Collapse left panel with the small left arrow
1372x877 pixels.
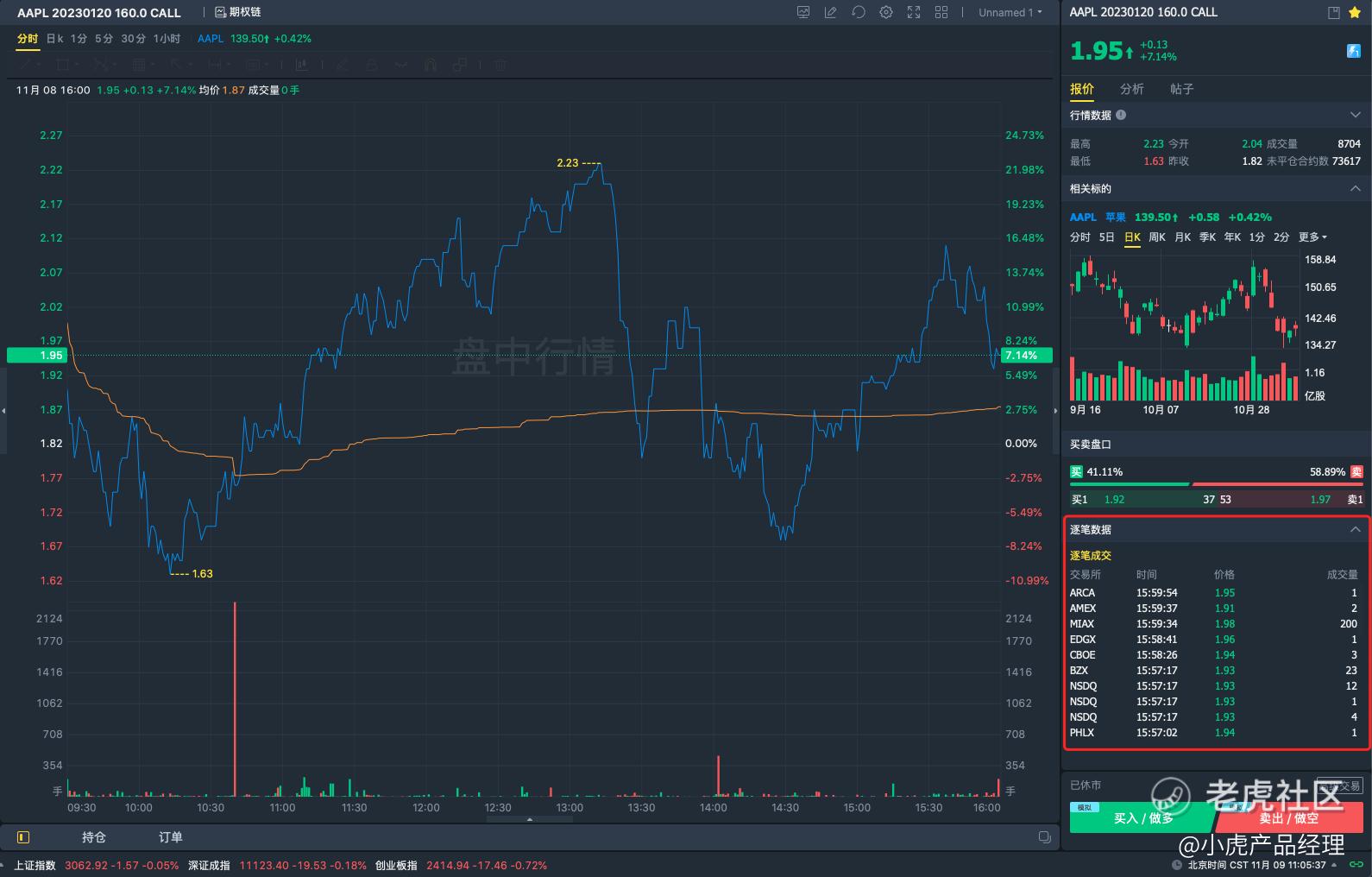point(3,411)
